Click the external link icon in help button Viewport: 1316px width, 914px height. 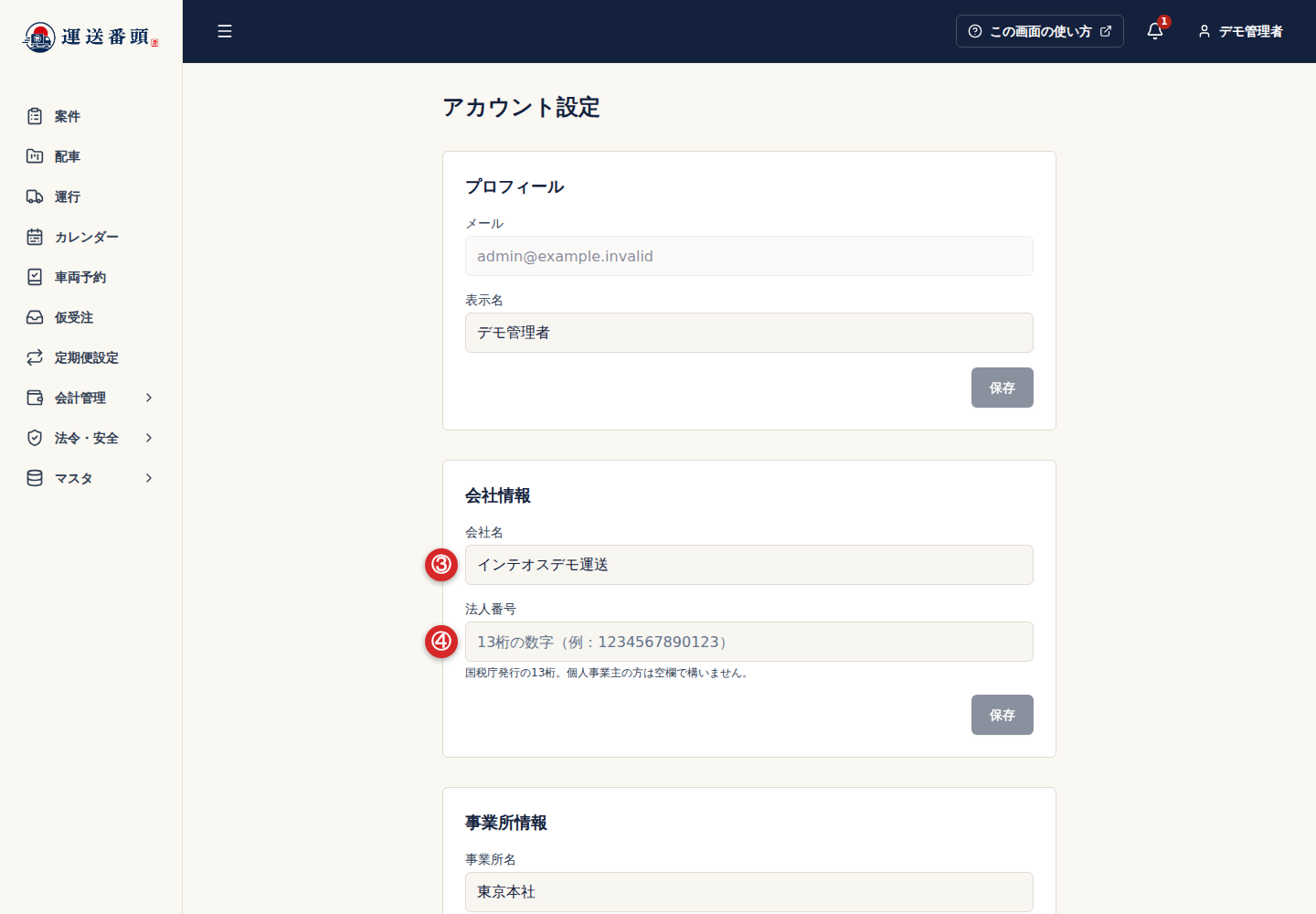1106,31
